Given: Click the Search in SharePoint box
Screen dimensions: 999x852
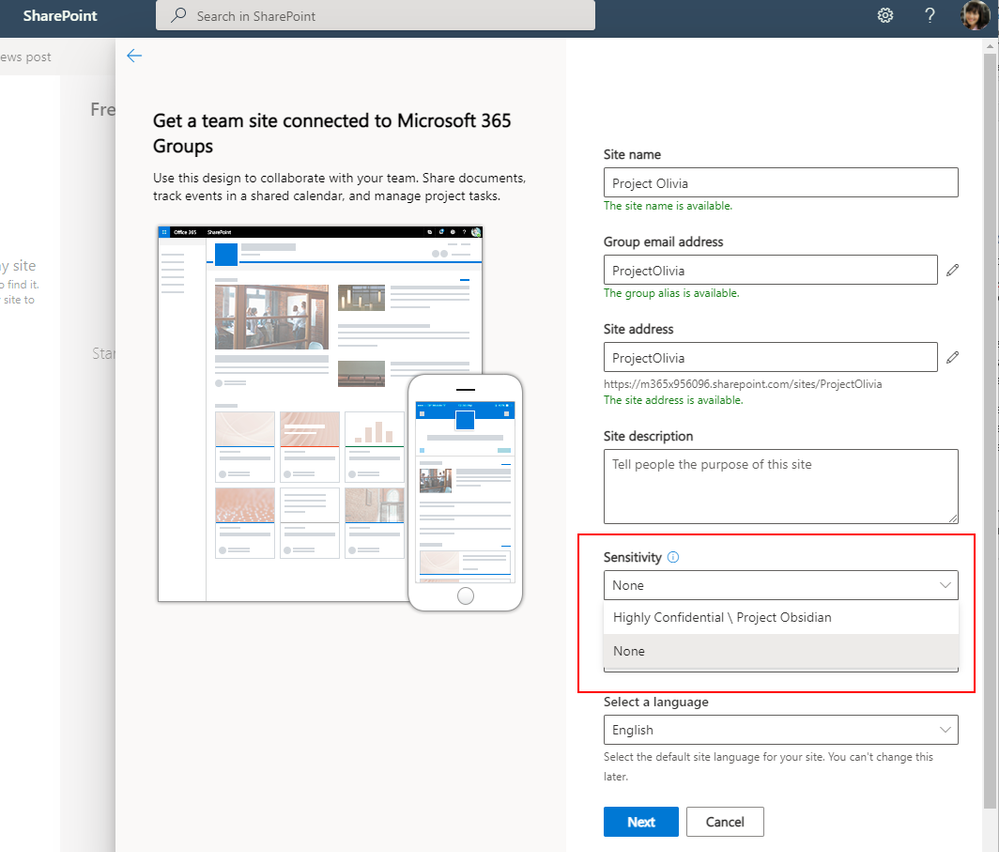Looking at the screenshot, I should pos(375,15).
